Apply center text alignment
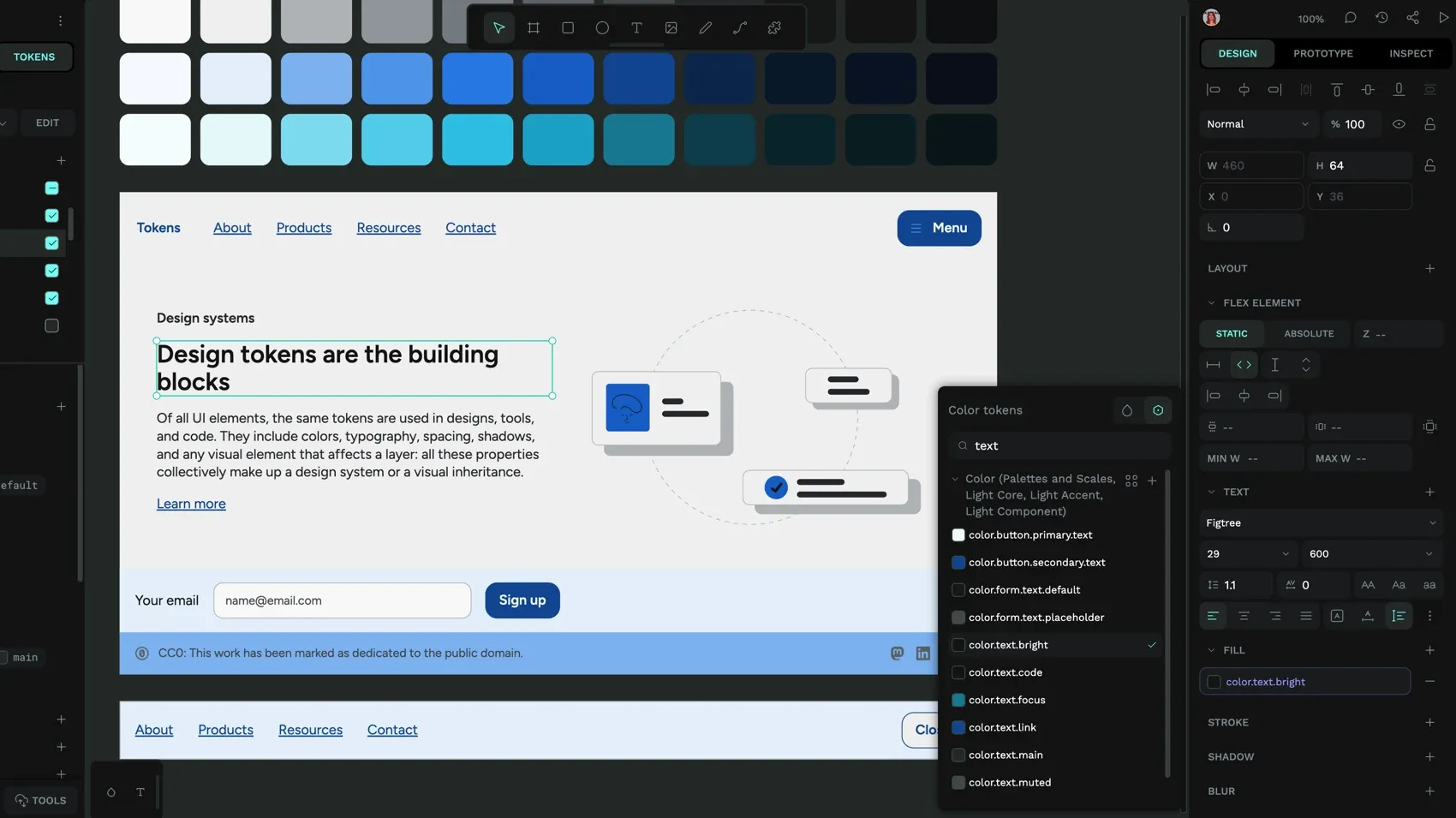 point(1244,616)
